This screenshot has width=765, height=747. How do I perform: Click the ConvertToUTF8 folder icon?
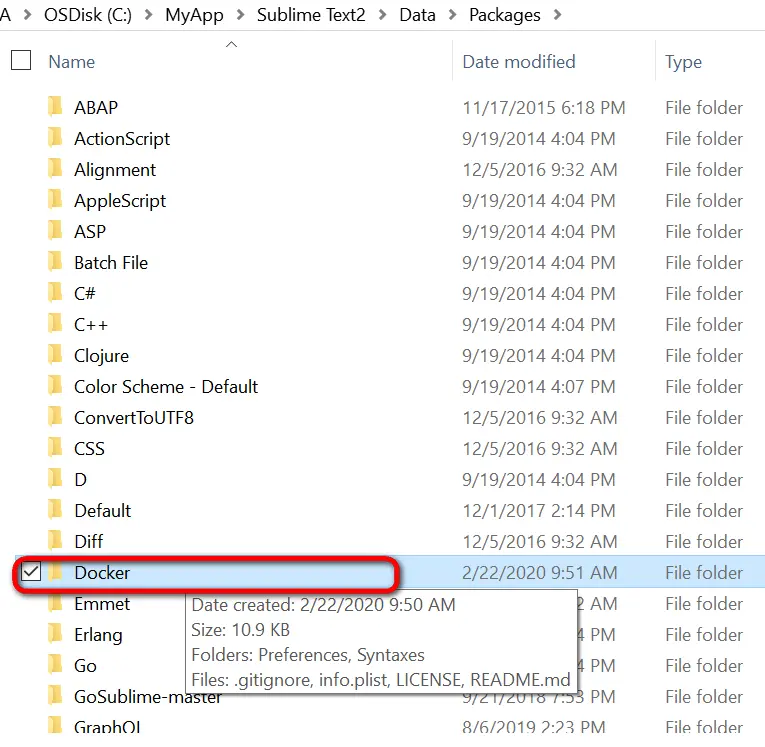(55, 417)
